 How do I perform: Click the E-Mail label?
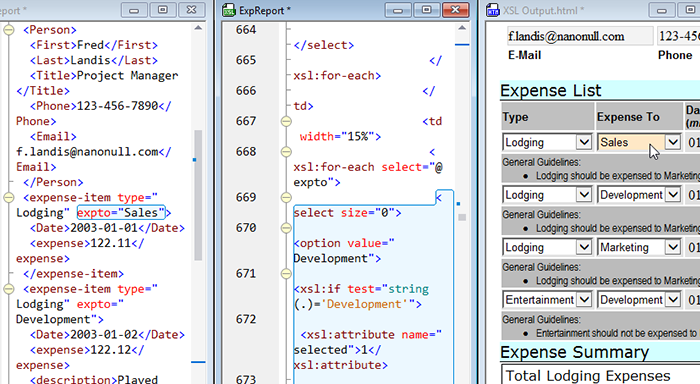click(x=525, y=55)
